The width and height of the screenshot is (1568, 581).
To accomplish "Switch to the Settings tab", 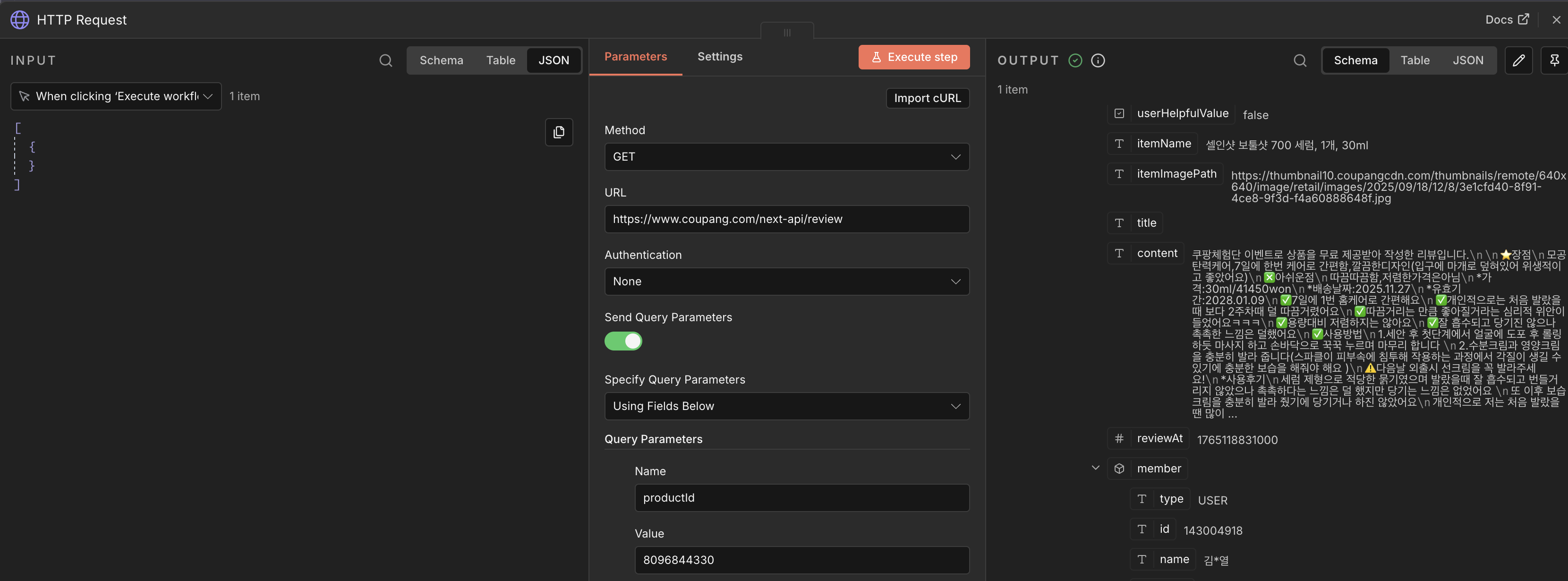I will tap(719, 57).
